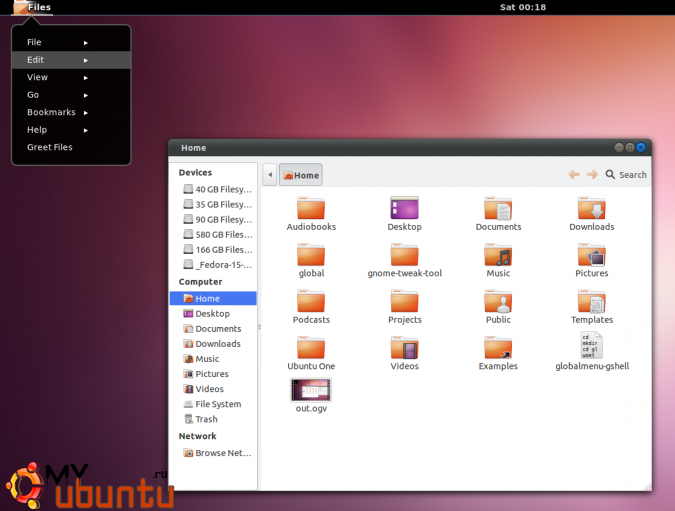Open File System in the sidebar
The image size is (675, 511).
[x=212, y=404]
